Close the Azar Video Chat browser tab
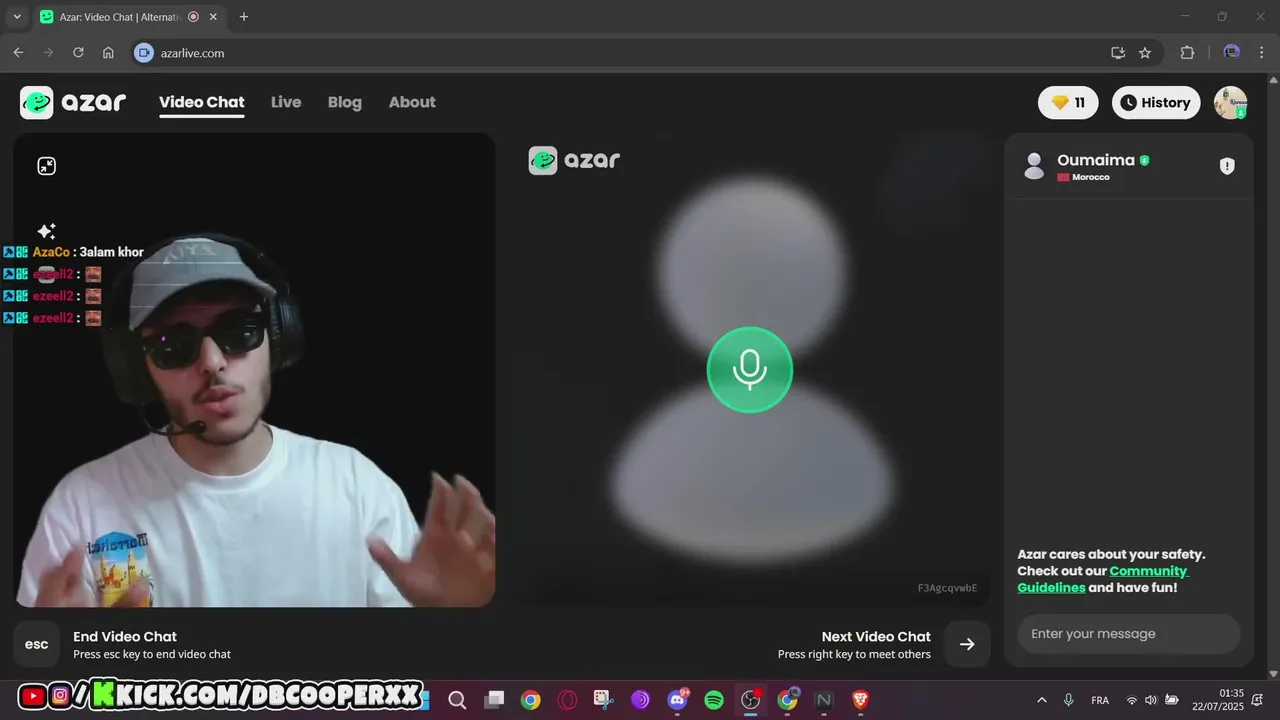Image resolution: width=1280 pixels, height=720 pixels. 213,17
